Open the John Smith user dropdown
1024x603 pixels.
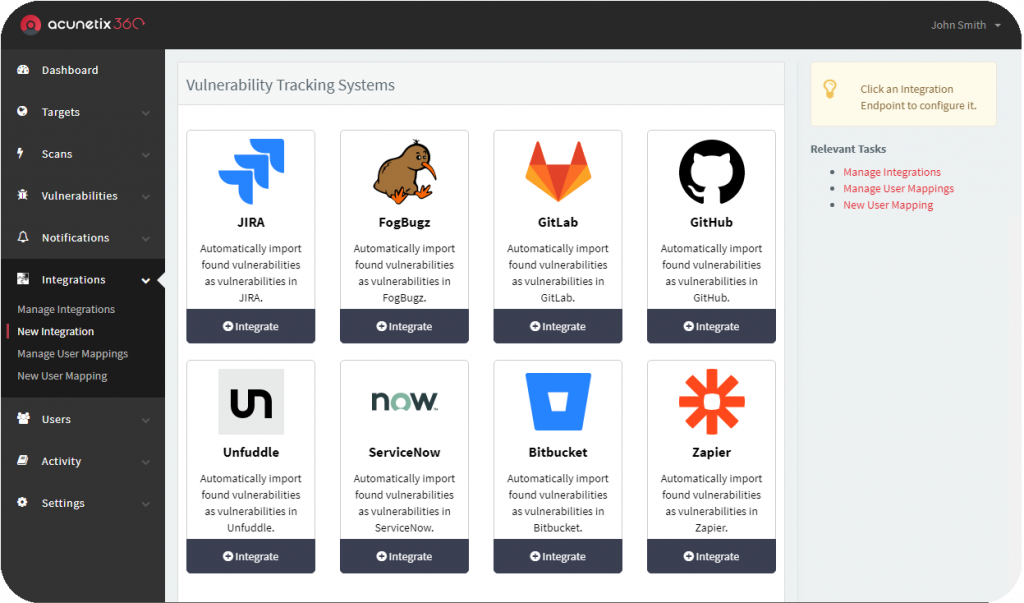pos(965,25)
